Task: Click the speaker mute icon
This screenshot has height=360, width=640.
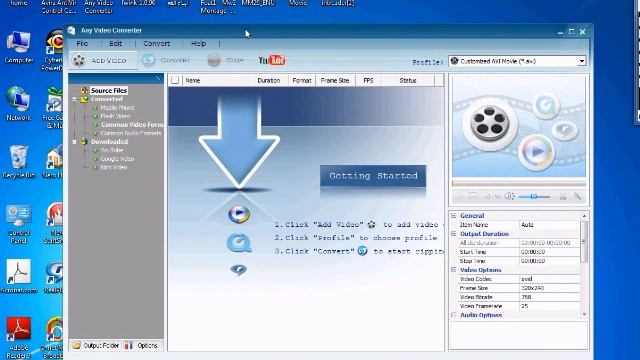Action: (509, 197)
